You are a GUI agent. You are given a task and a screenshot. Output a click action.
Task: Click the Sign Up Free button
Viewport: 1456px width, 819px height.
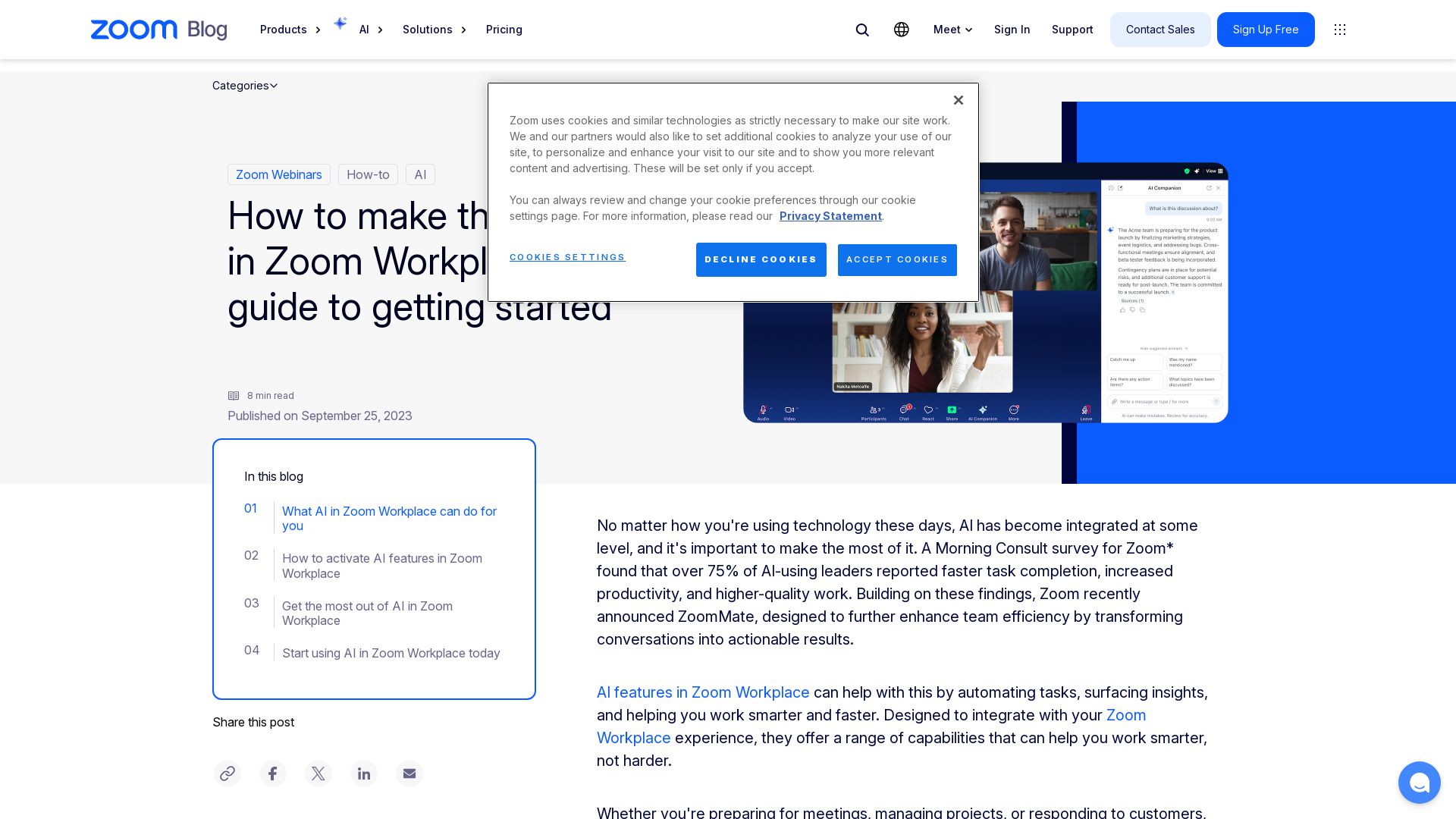pyautogui.click(x=1266, y=30)
